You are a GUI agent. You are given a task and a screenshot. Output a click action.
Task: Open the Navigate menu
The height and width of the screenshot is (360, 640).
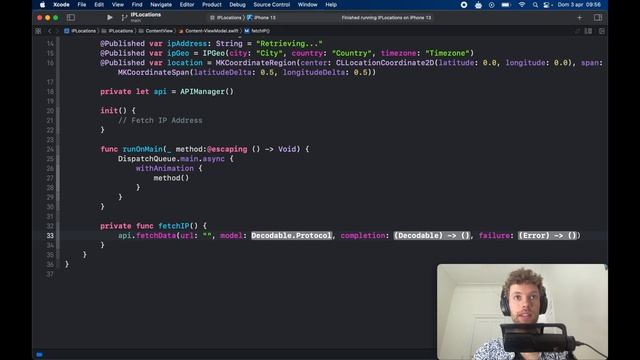[161, 5]
